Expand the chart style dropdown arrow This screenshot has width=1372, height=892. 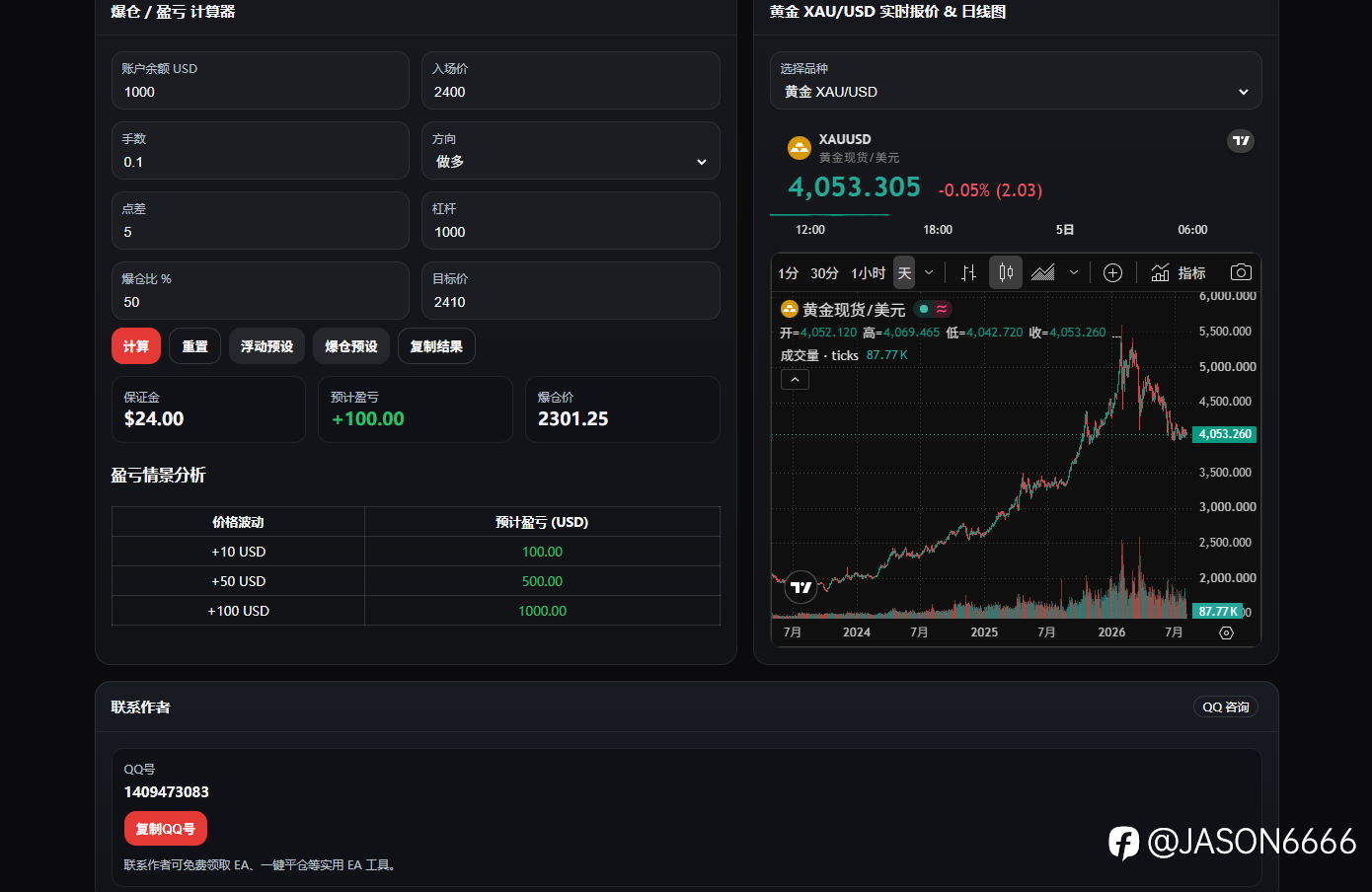pyautogui.click(x=1074, y=272)
